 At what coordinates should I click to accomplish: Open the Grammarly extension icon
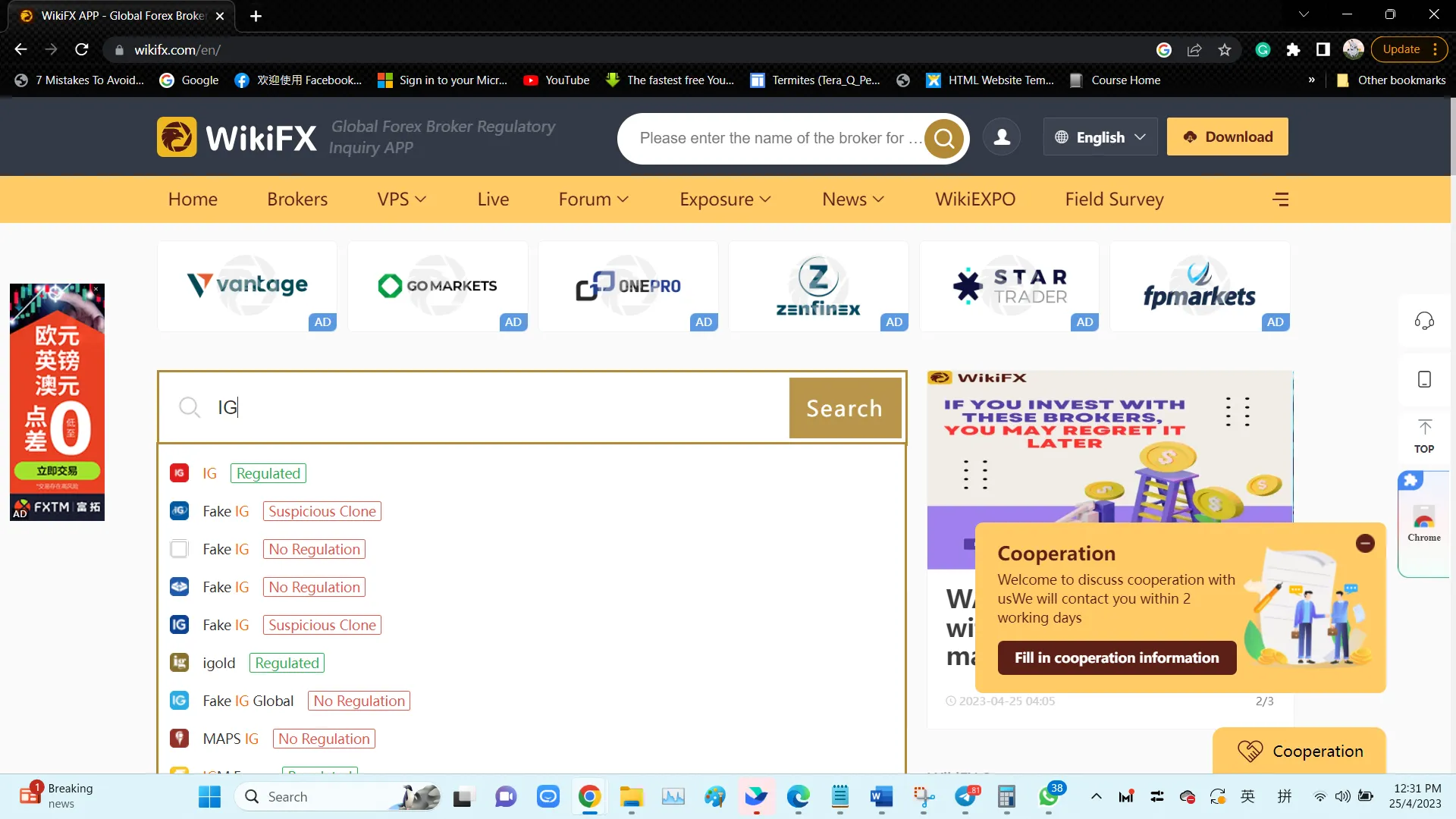(x=1263, y=50)
